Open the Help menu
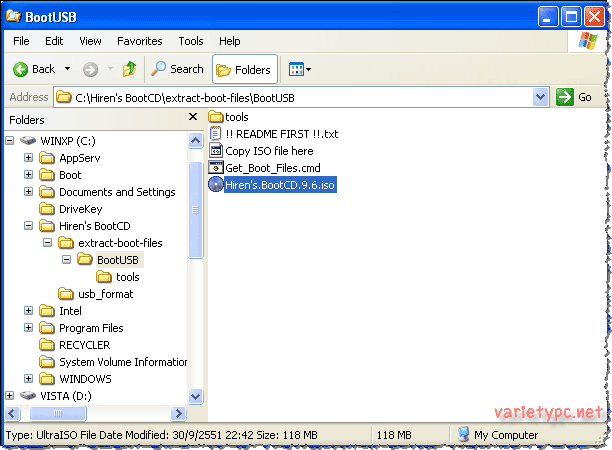The image size is (612, 450). pyautogui.click(x=230, y=41)
